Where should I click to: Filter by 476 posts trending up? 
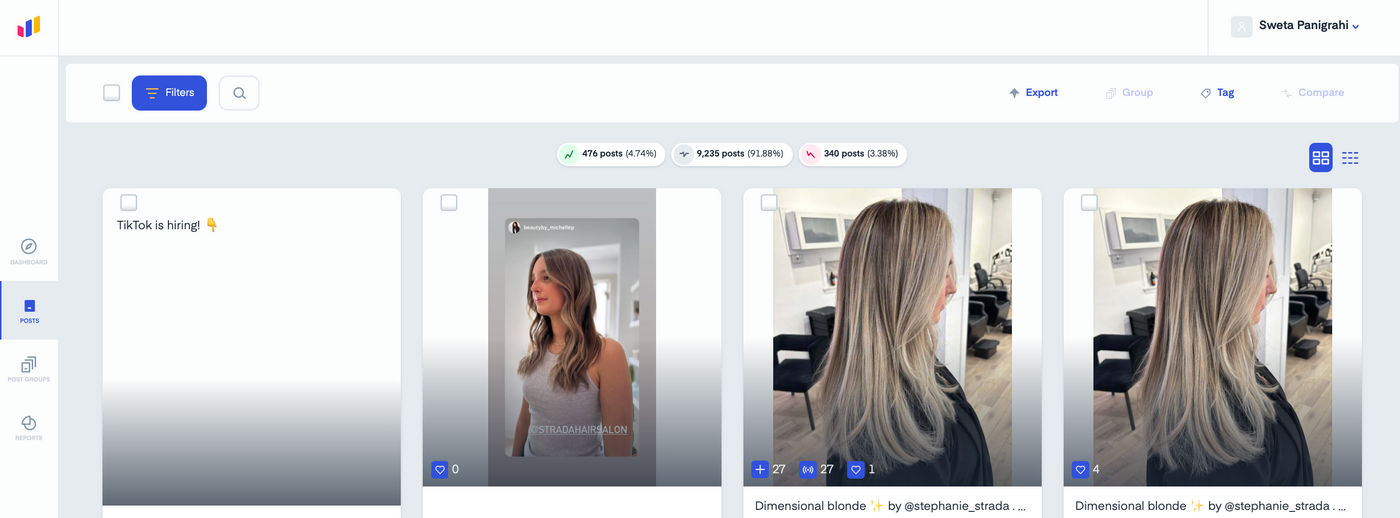(610, 154)
